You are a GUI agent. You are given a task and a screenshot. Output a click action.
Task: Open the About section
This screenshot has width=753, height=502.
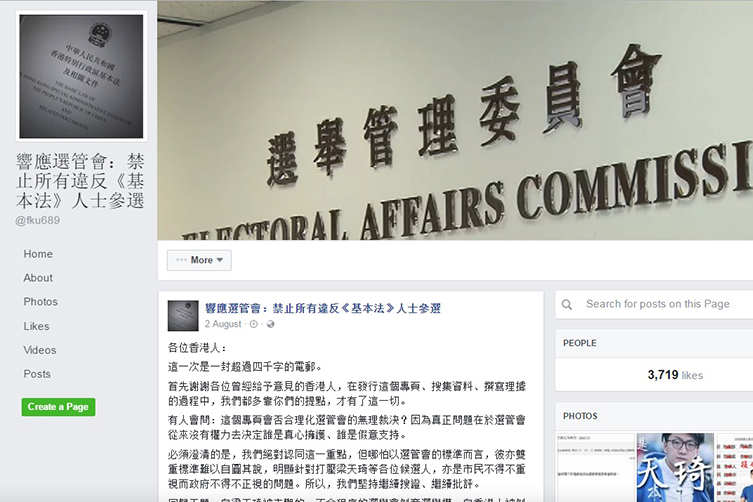tap(38, 278)
